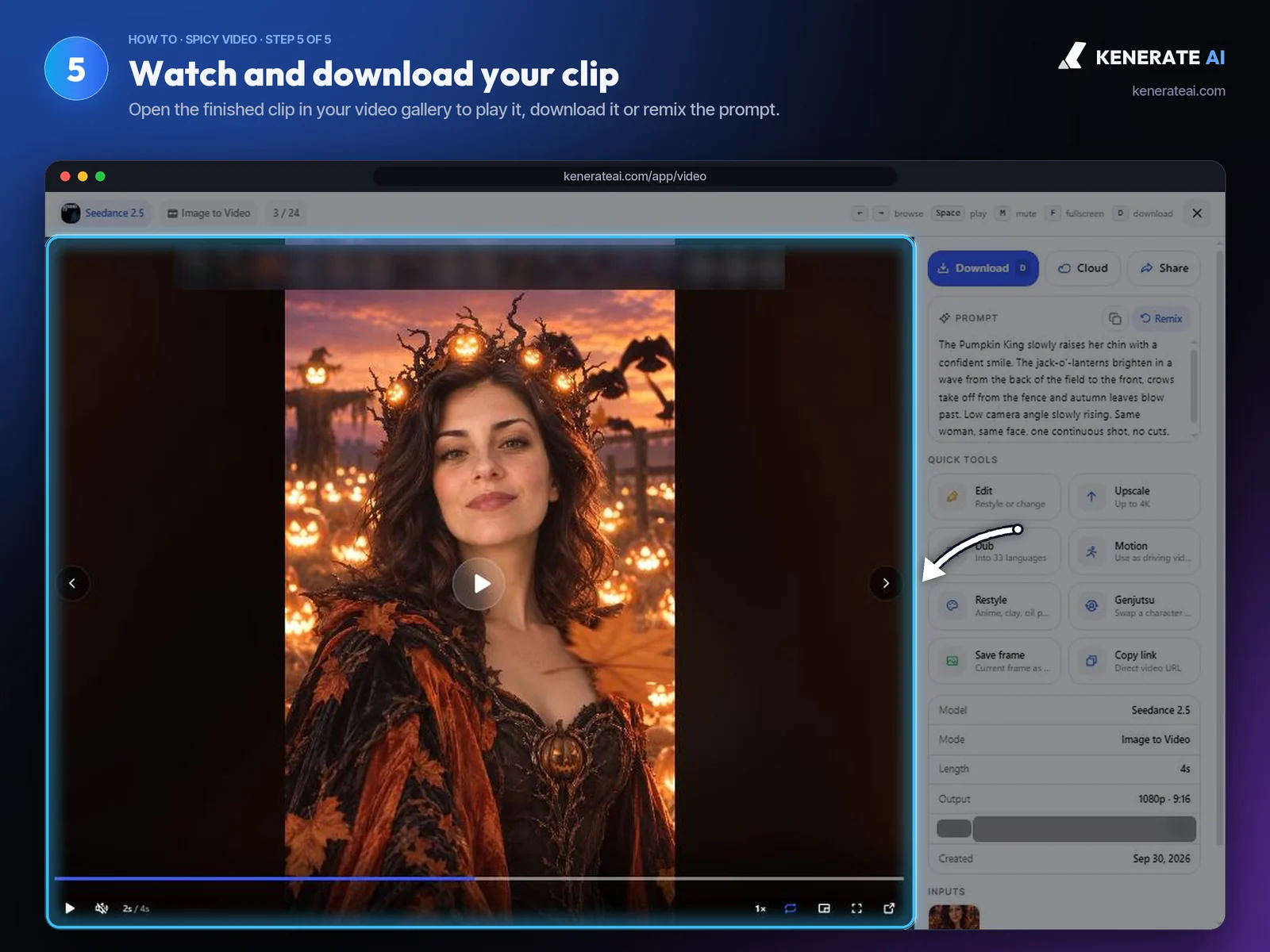Click the "1080p · 9:16" output value
Viewport: 1270px width, 952px height.
pos(1164,799)
